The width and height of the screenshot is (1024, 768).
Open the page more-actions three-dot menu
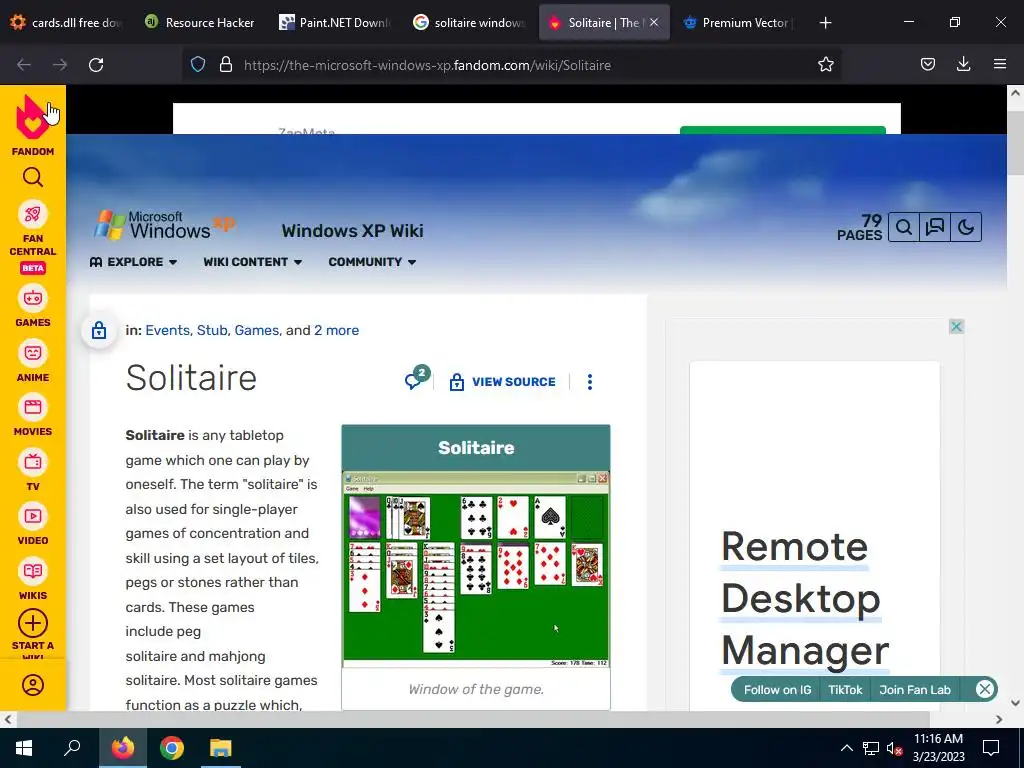[590, 382]
